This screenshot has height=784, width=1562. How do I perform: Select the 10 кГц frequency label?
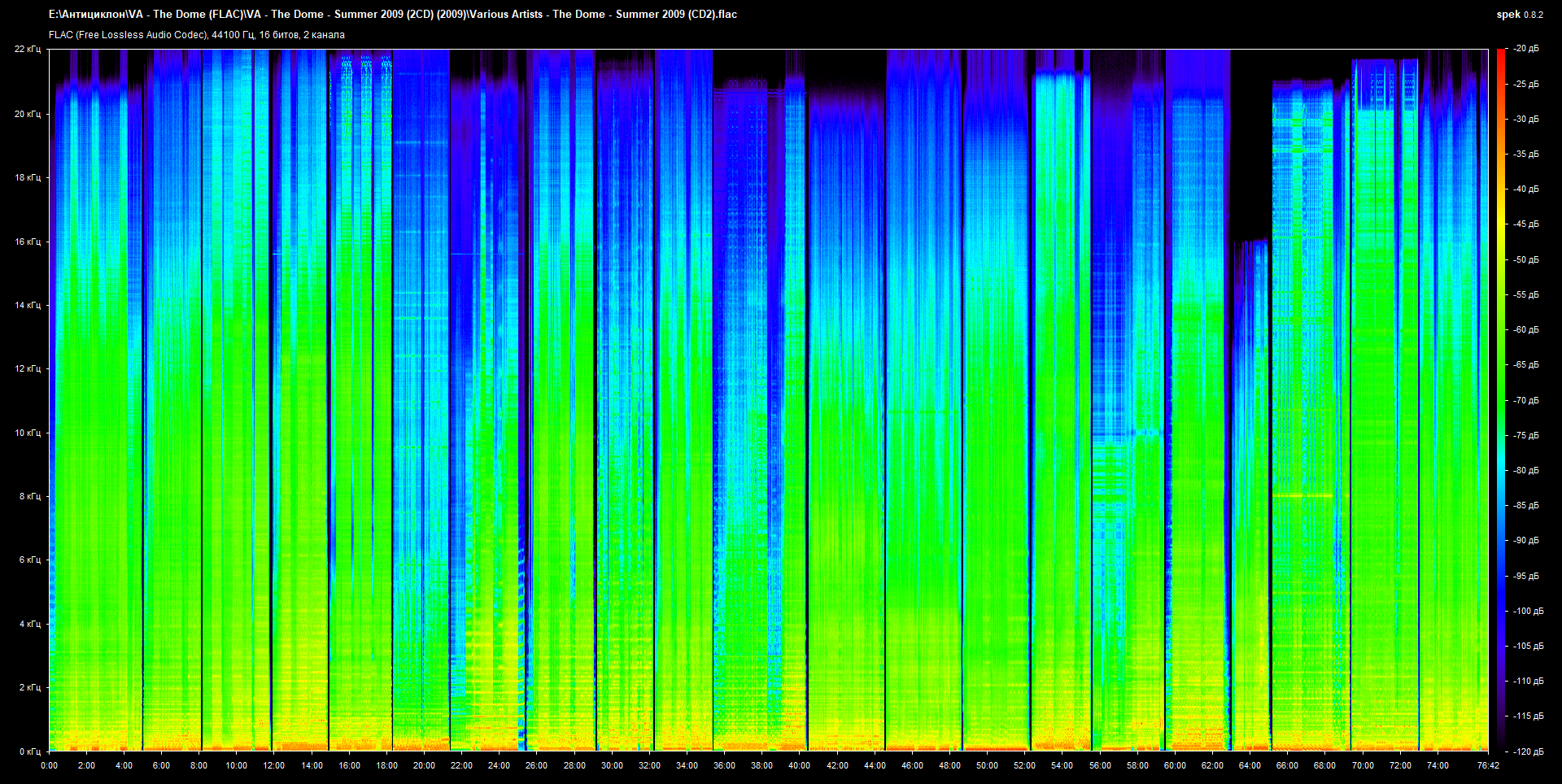(27, 433)
